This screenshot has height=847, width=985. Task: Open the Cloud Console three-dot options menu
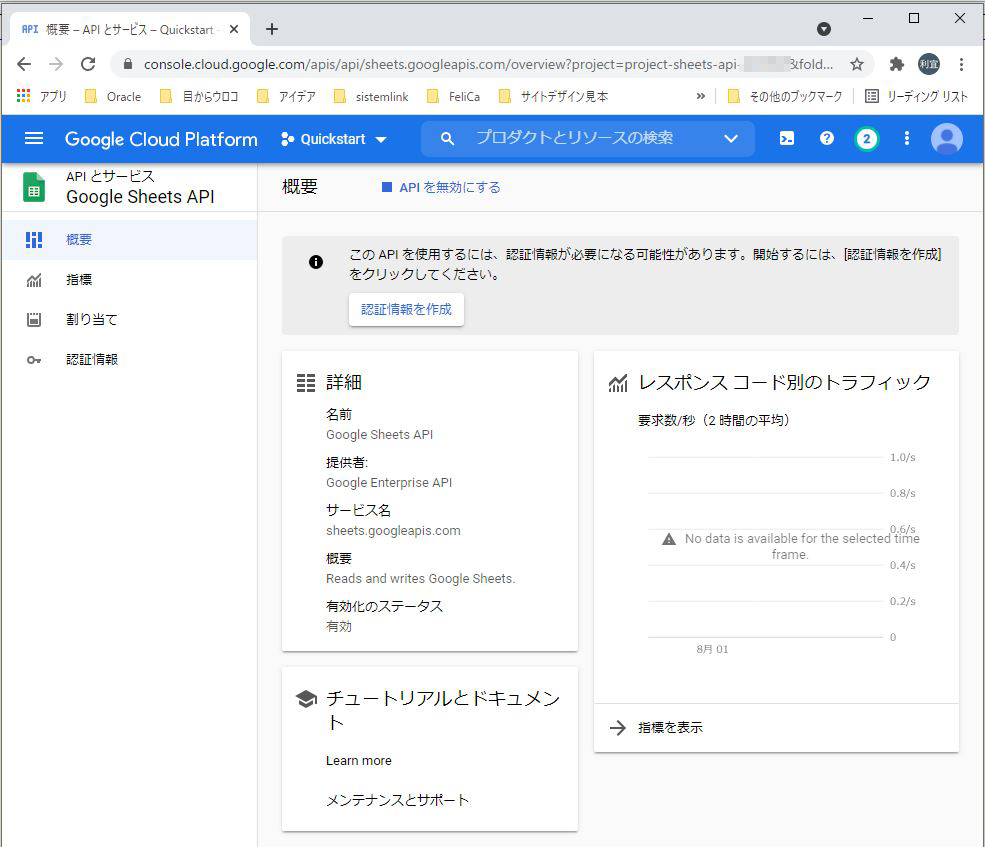tap(906, 139)
